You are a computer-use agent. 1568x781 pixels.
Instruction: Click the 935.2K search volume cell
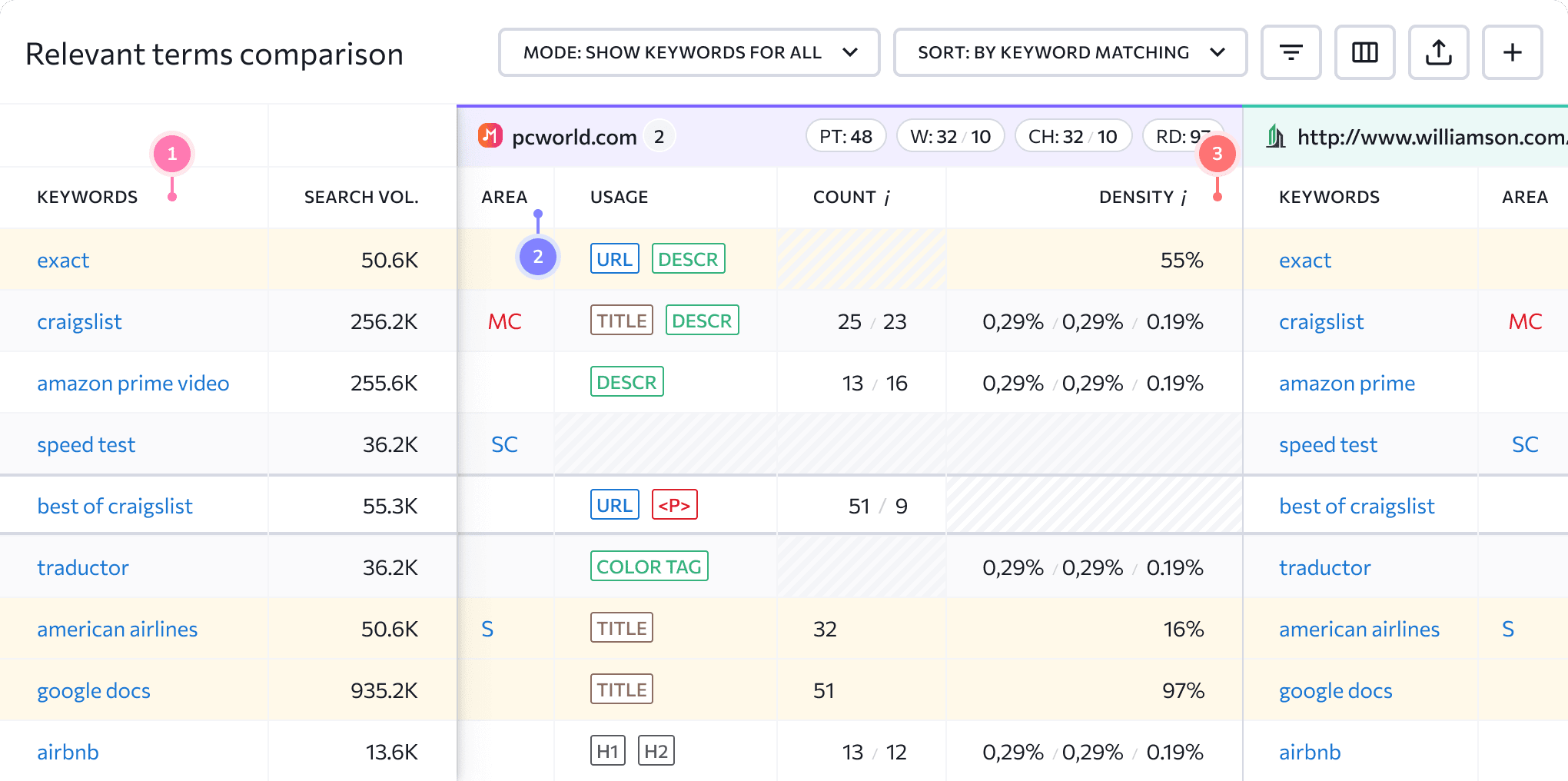coord(384,690)
